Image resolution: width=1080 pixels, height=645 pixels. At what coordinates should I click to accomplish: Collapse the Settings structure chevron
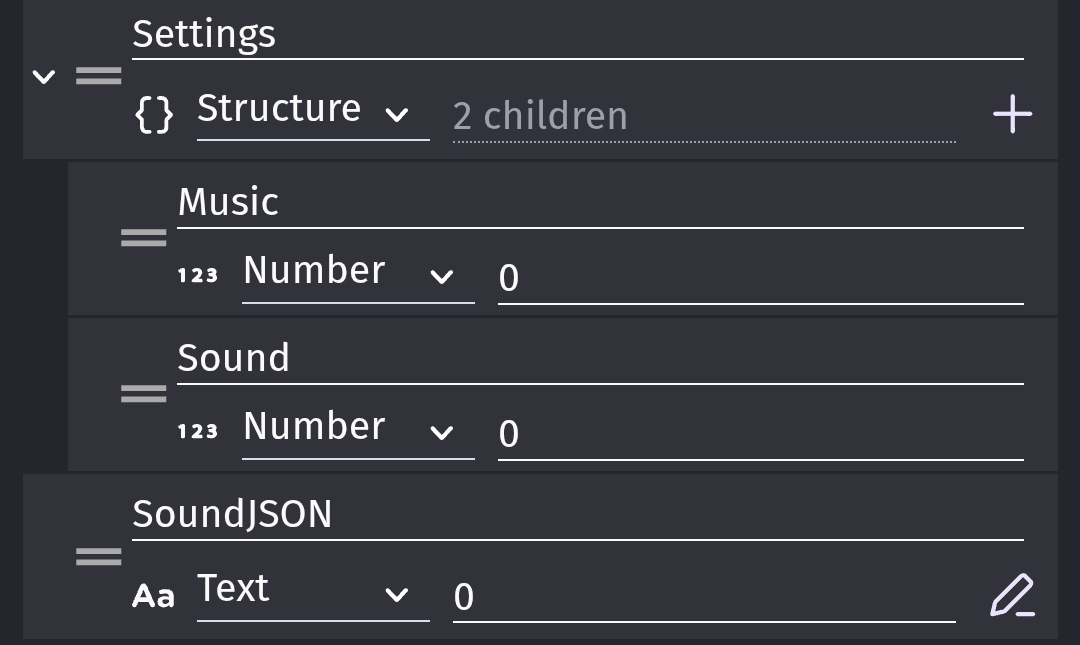(x=44, y=76)
